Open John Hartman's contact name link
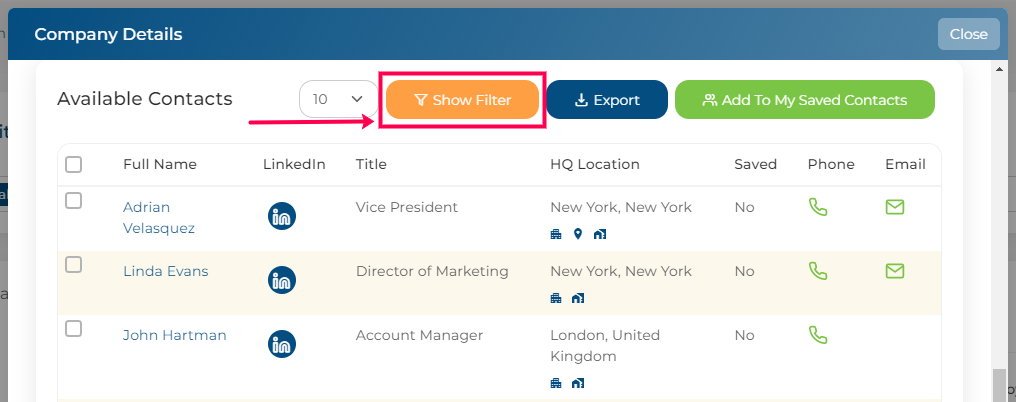 point(175,335)
